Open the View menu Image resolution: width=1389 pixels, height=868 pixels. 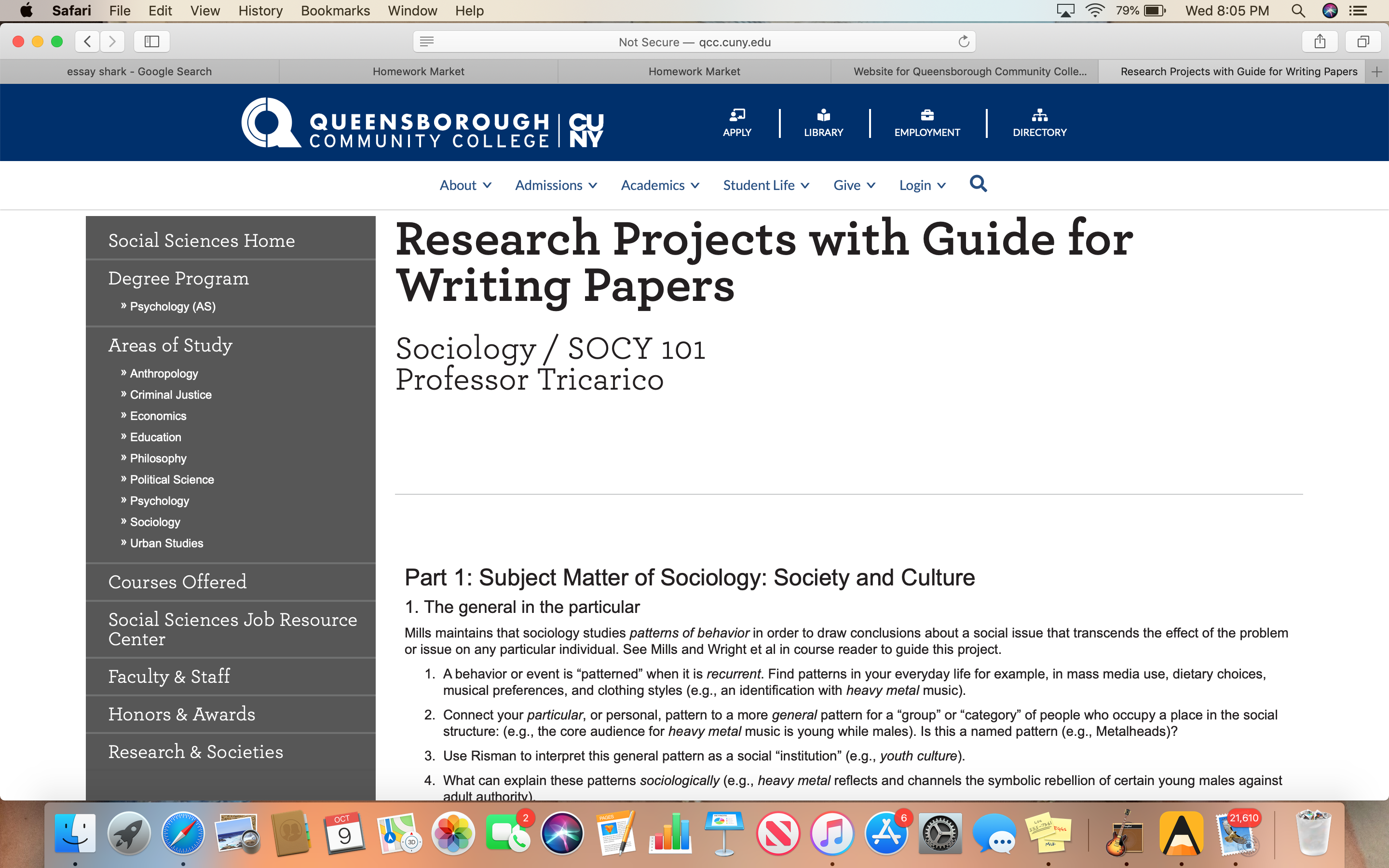click(x=205, y=10)
